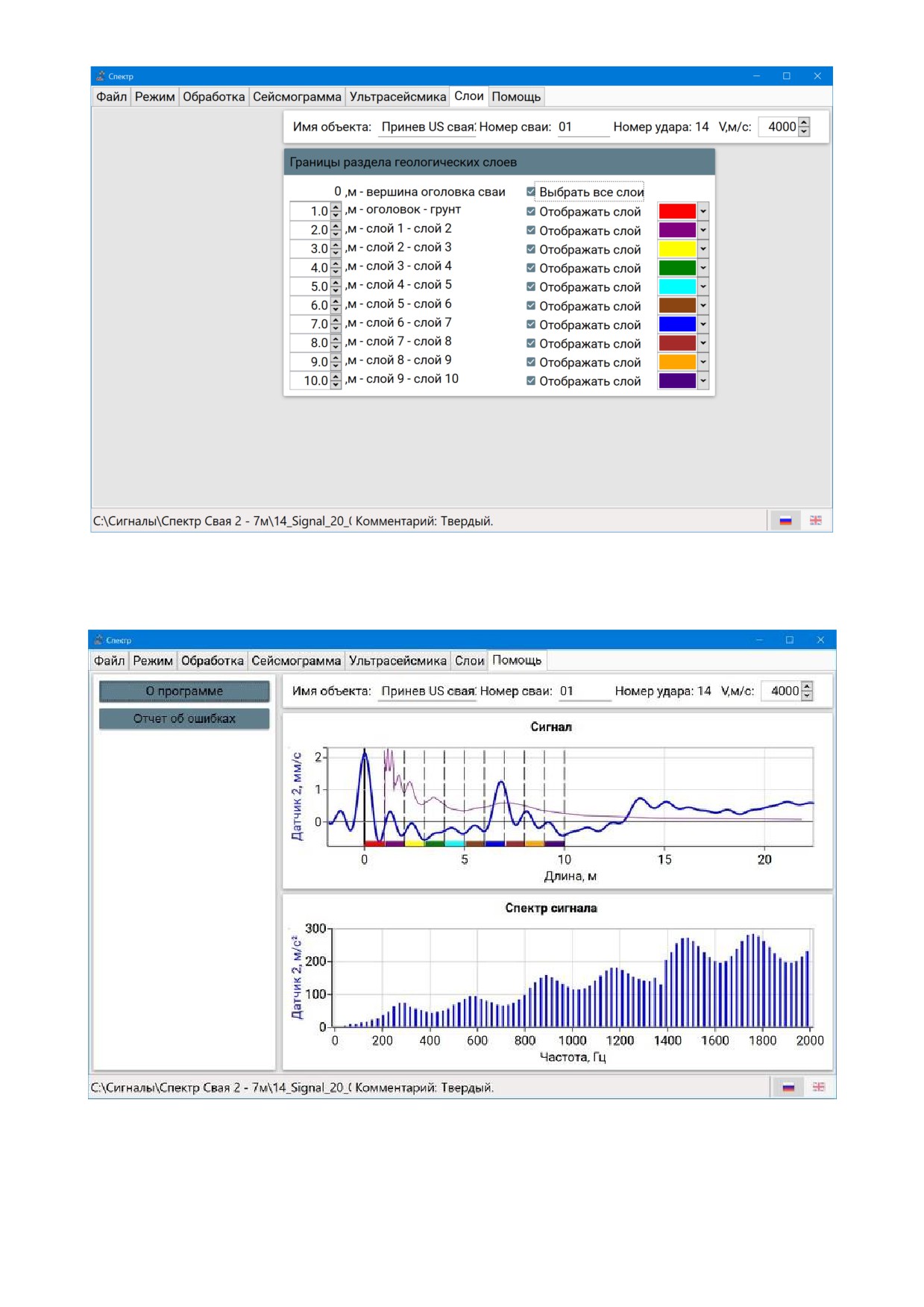Click Границы раздела геологических слоев header
This screenshot has height=1307, width=924.
499,163
